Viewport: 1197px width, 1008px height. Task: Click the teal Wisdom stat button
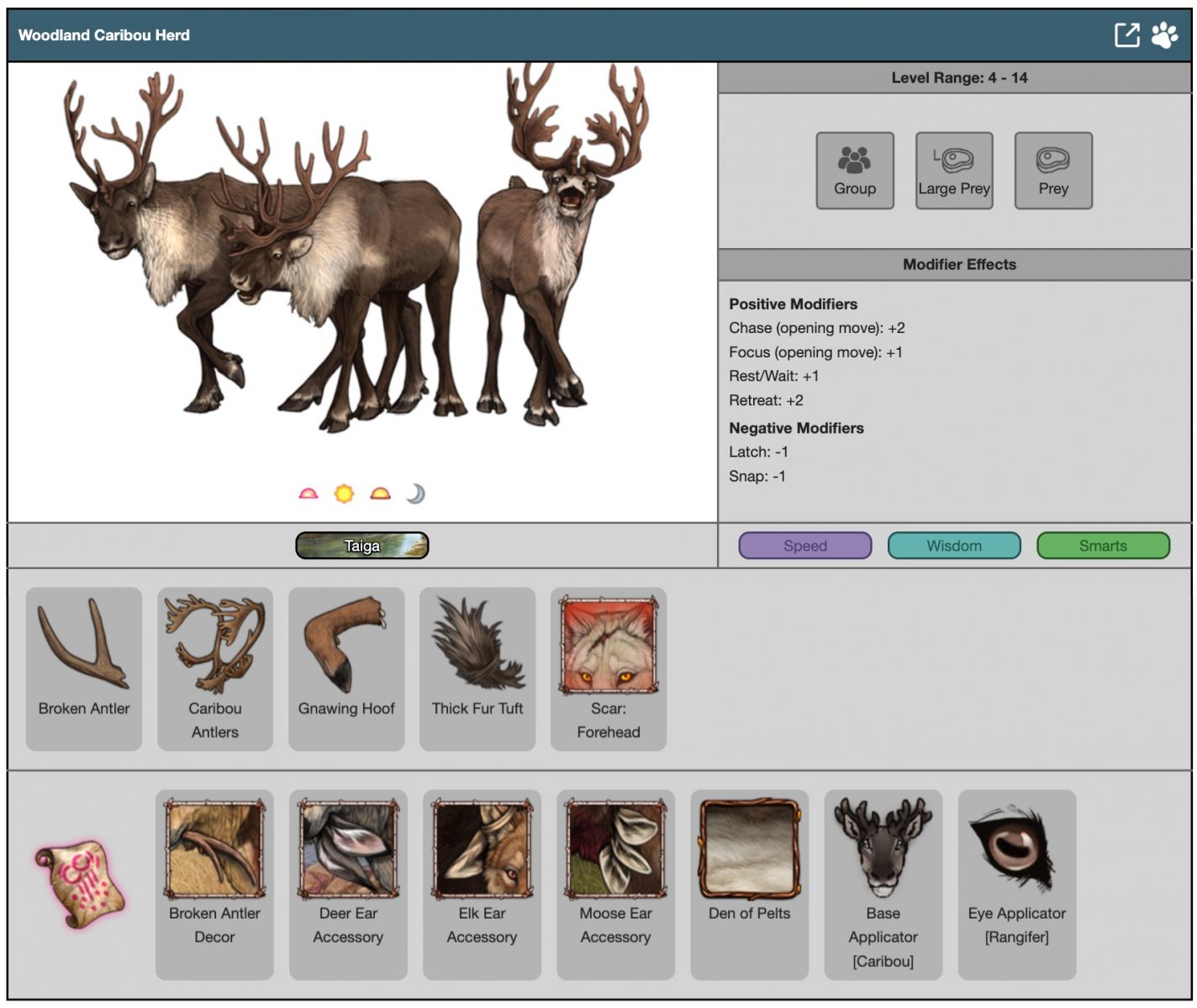953,546
